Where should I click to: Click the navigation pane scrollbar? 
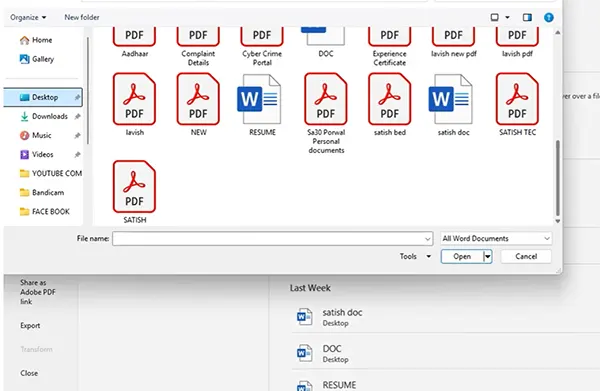coord(88,91)
